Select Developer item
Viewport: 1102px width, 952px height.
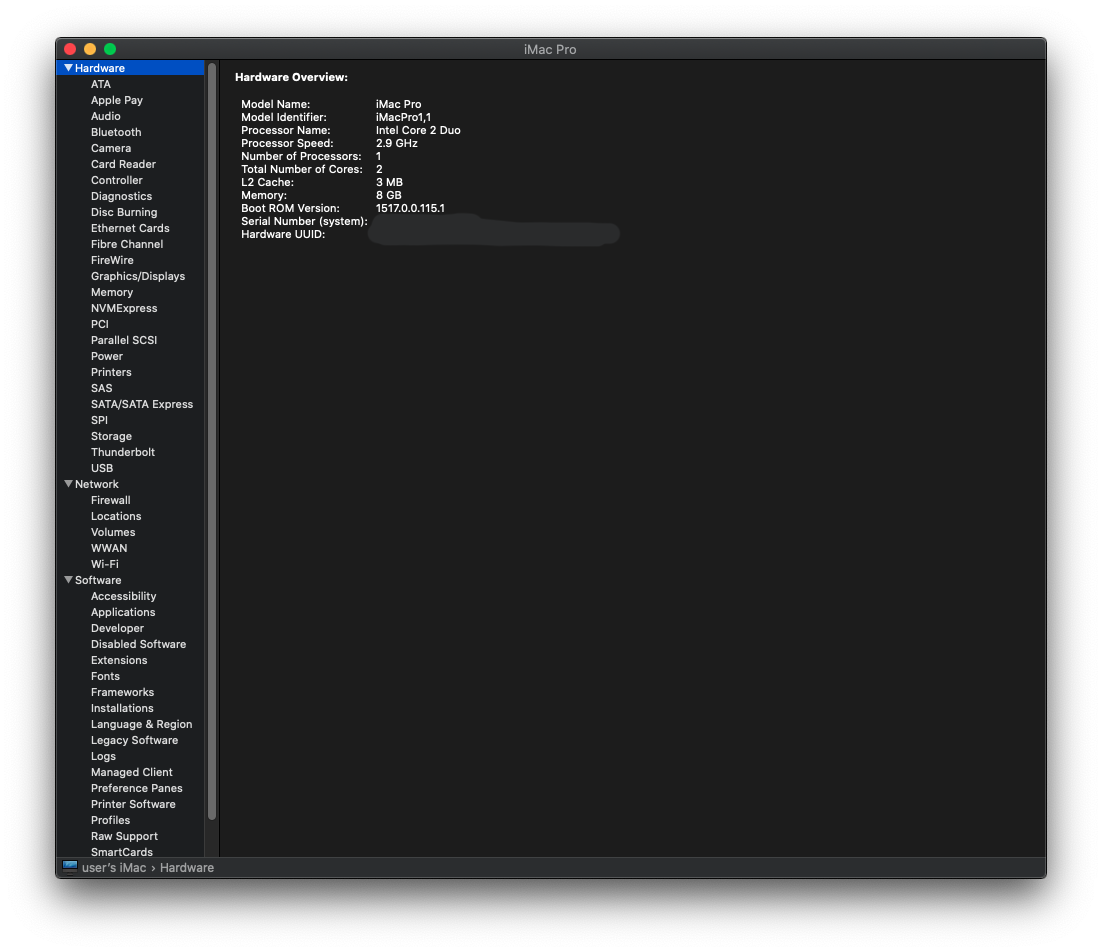pyautogui.click(x=117, y=628)
